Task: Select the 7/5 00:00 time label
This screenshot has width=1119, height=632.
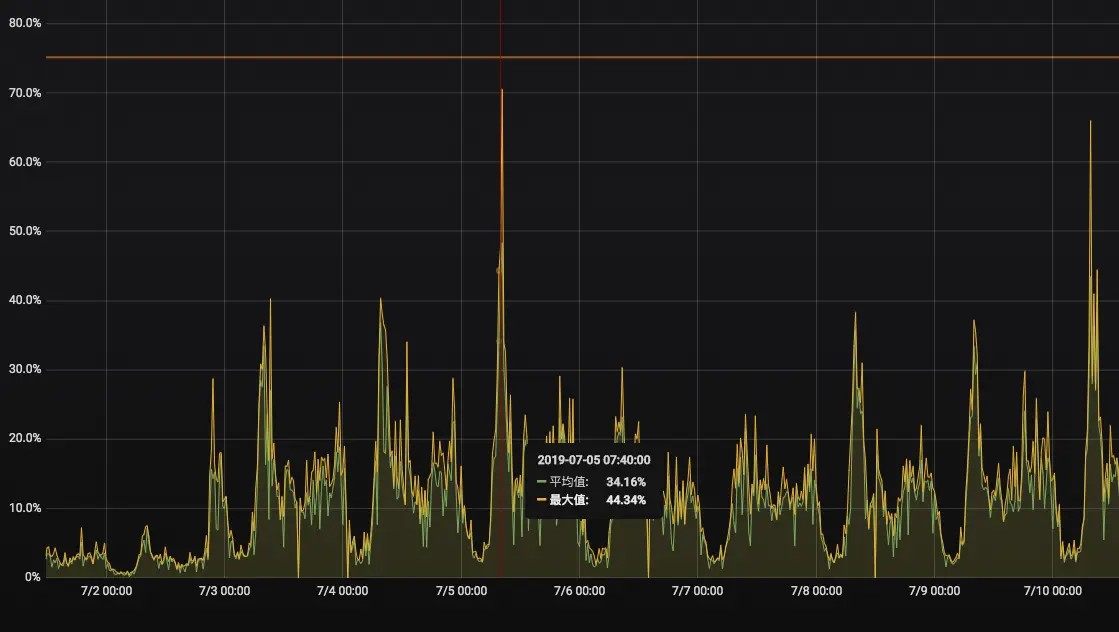Action: tap(461, 591)
